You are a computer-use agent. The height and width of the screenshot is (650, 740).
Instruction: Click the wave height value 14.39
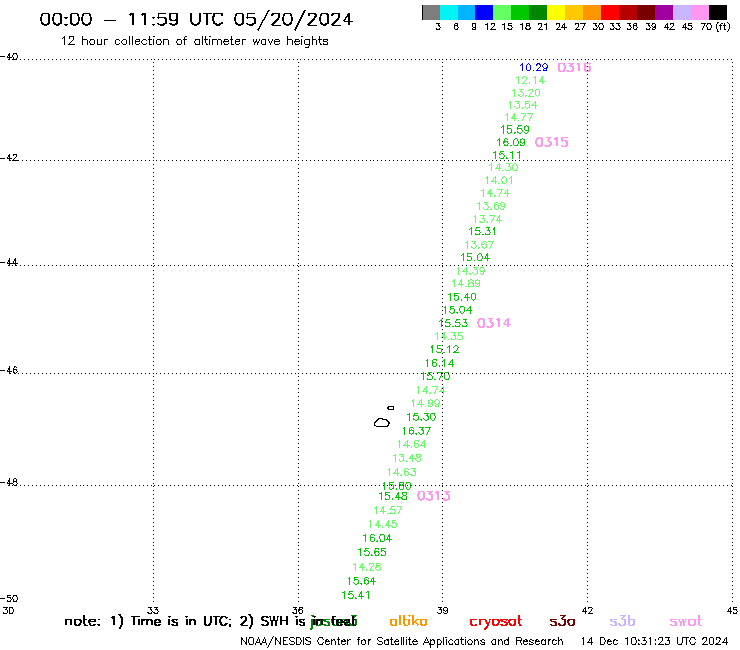click(471, 271)
